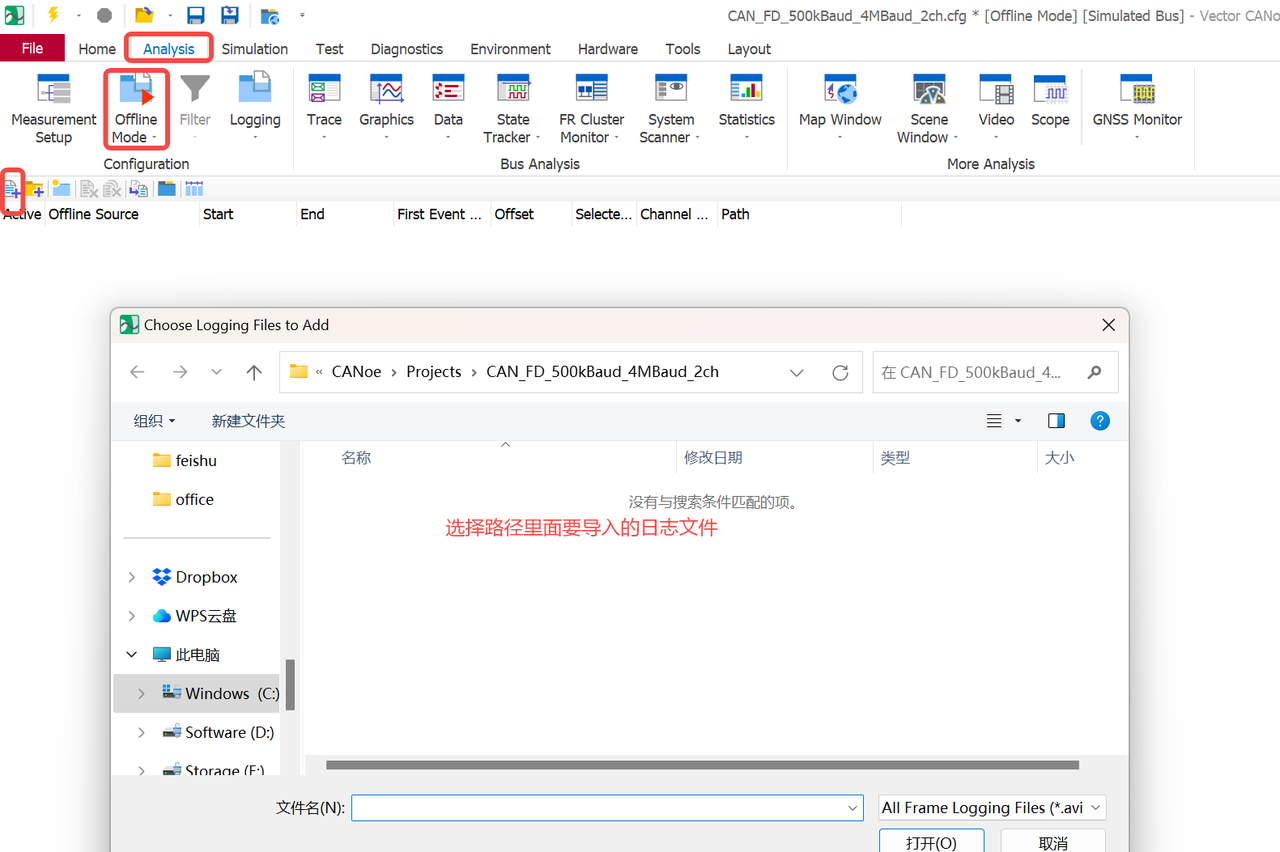This screenshot has height=852, width=1280.
Task: Expand the Software (D:) drive node
Action: click(140, 732)
